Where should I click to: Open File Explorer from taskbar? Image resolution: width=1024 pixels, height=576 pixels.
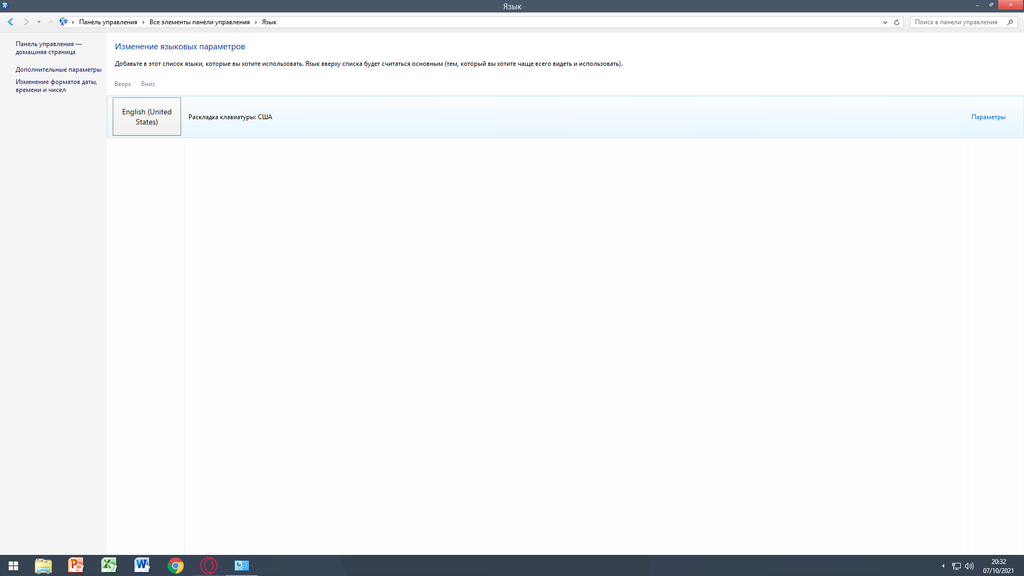click(x=43, y=566)
